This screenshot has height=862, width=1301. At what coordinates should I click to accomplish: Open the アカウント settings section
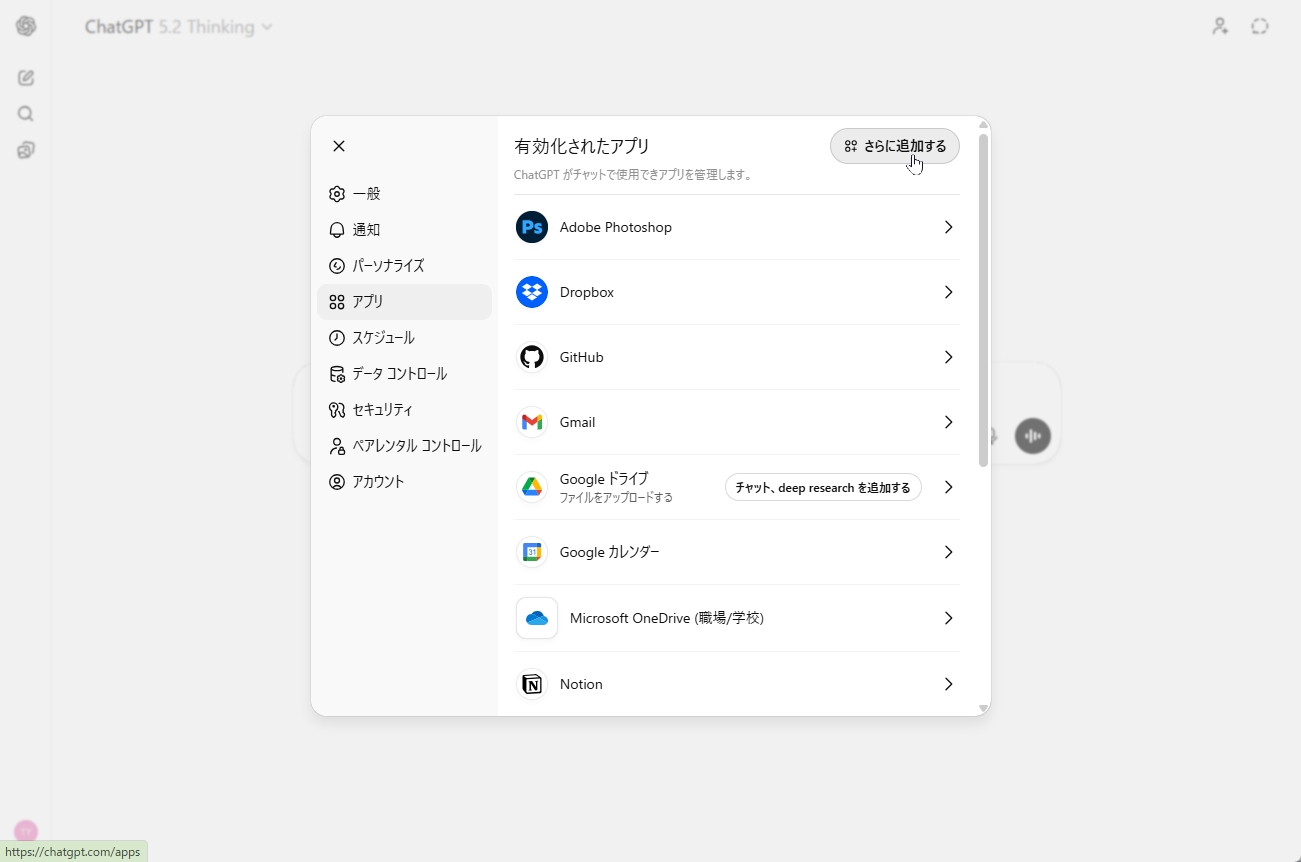coord(404,482)
